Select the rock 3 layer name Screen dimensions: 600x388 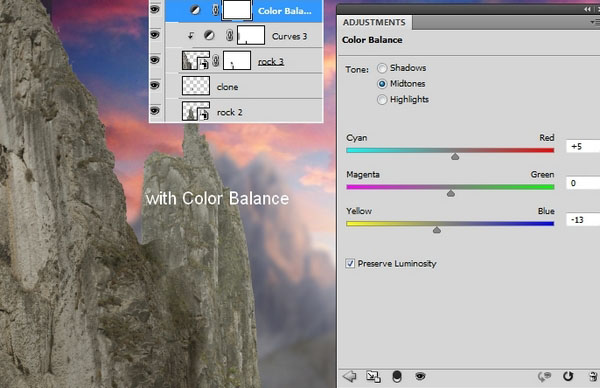coord(271,62)
